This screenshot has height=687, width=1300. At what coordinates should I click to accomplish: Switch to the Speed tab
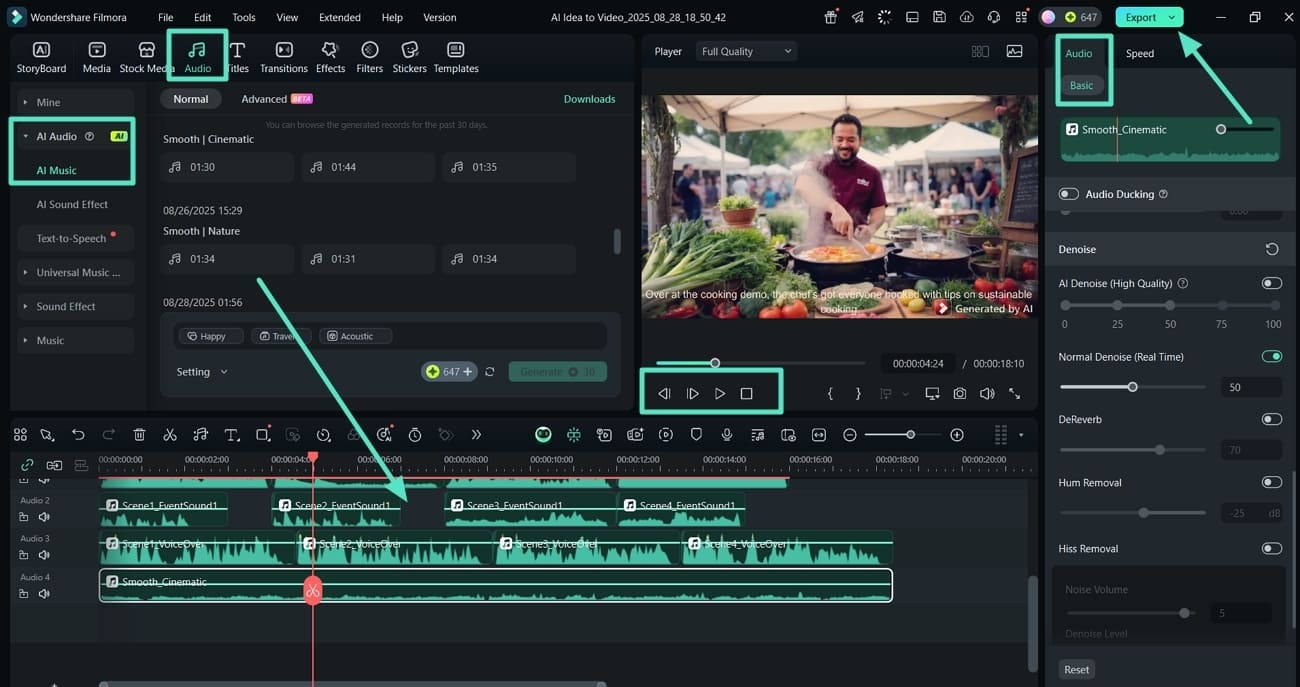[1140, 53]
